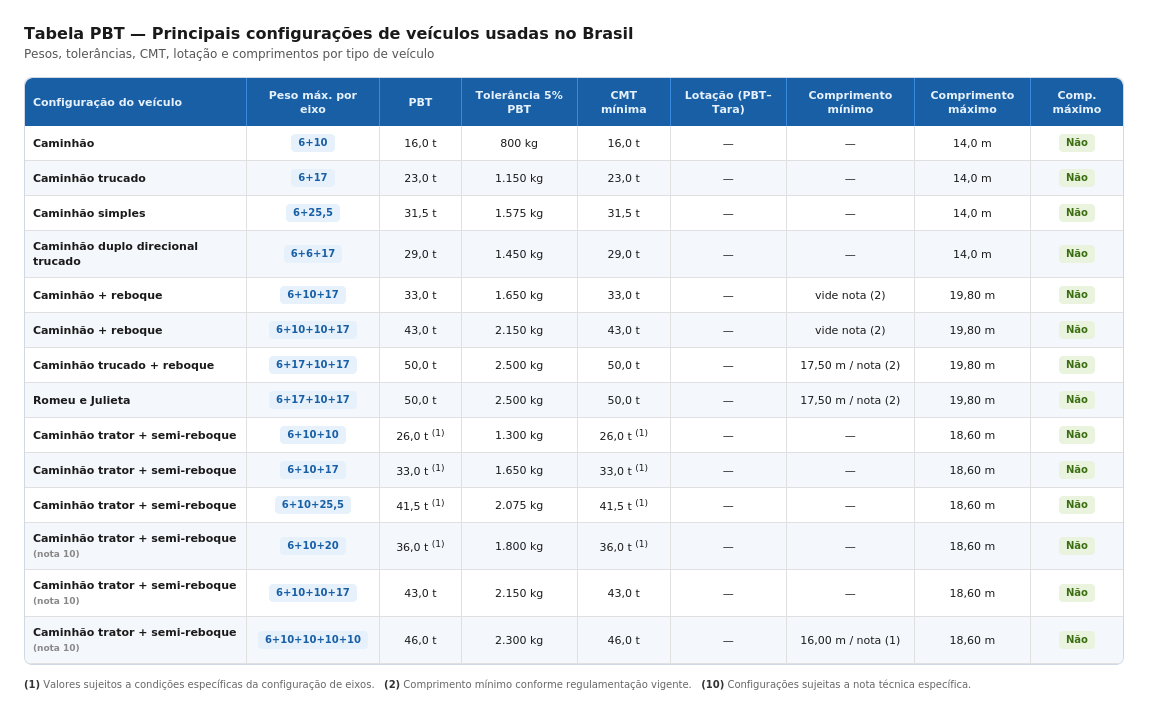
Task: Click the "6+10+25,5" axle weight badge
Action: (x=313, y=505)
